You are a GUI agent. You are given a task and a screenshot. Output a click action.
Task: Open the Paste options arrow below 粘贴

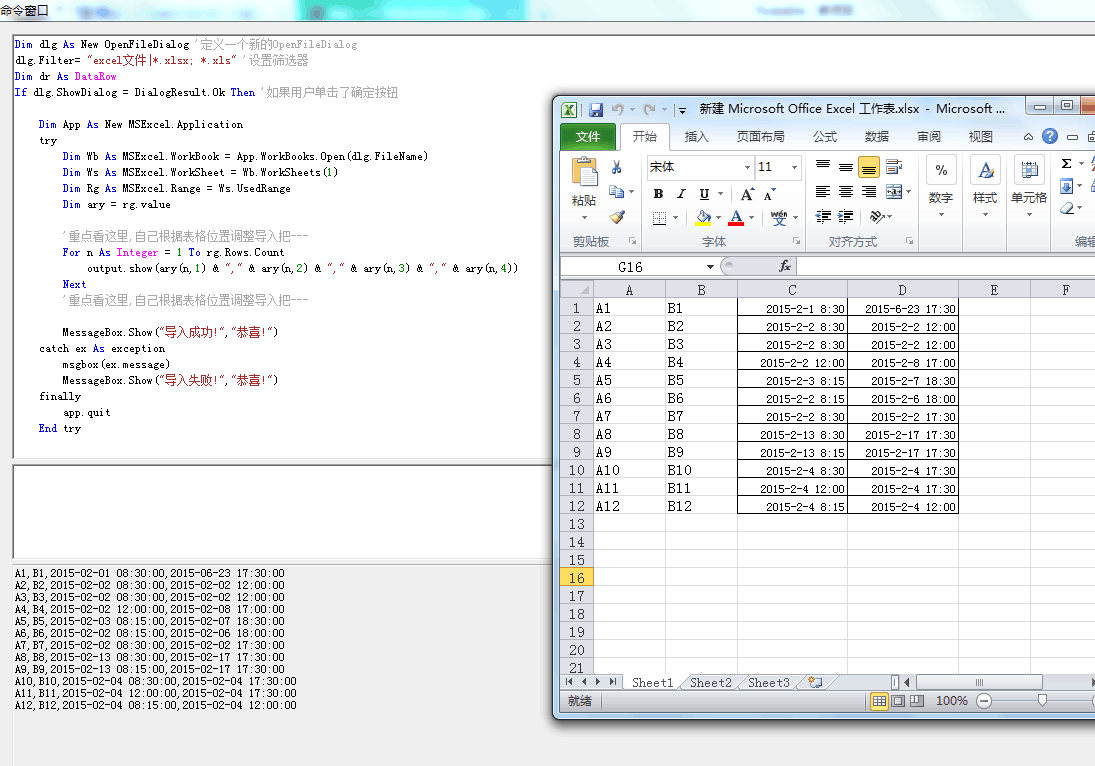pos(585,218)
